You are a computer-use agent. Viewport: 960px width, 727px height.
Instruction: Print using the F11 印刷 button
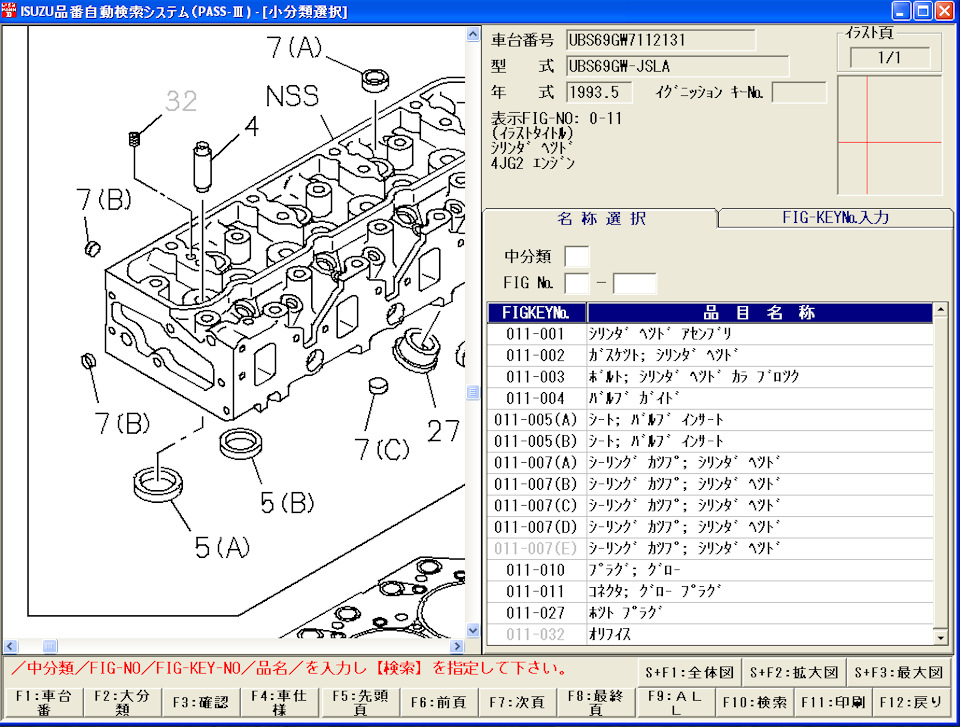pyautogui.click(x=833, y=702)
